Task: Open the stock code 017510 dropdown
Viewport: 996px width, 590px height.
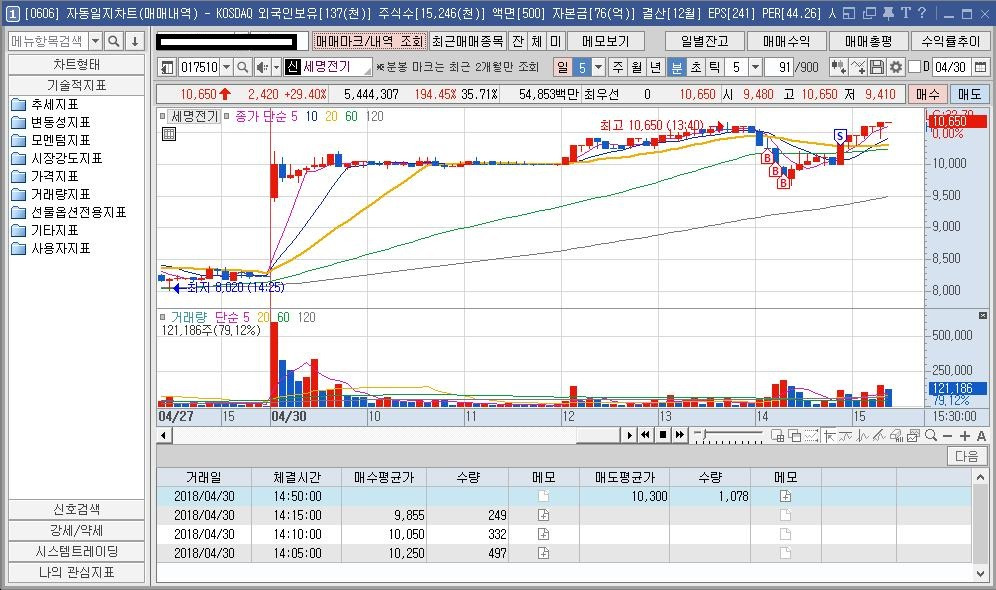Action: click(226, 67)
